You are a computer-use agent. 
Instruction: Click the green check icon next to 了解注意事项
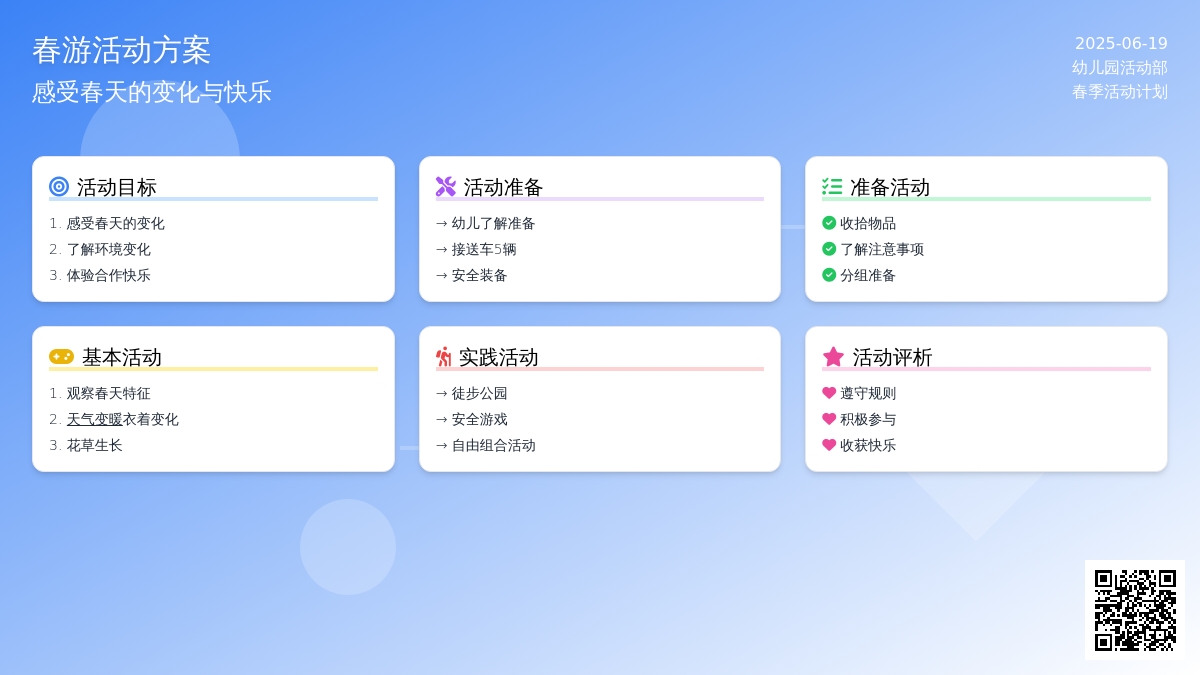pos(829,249)
